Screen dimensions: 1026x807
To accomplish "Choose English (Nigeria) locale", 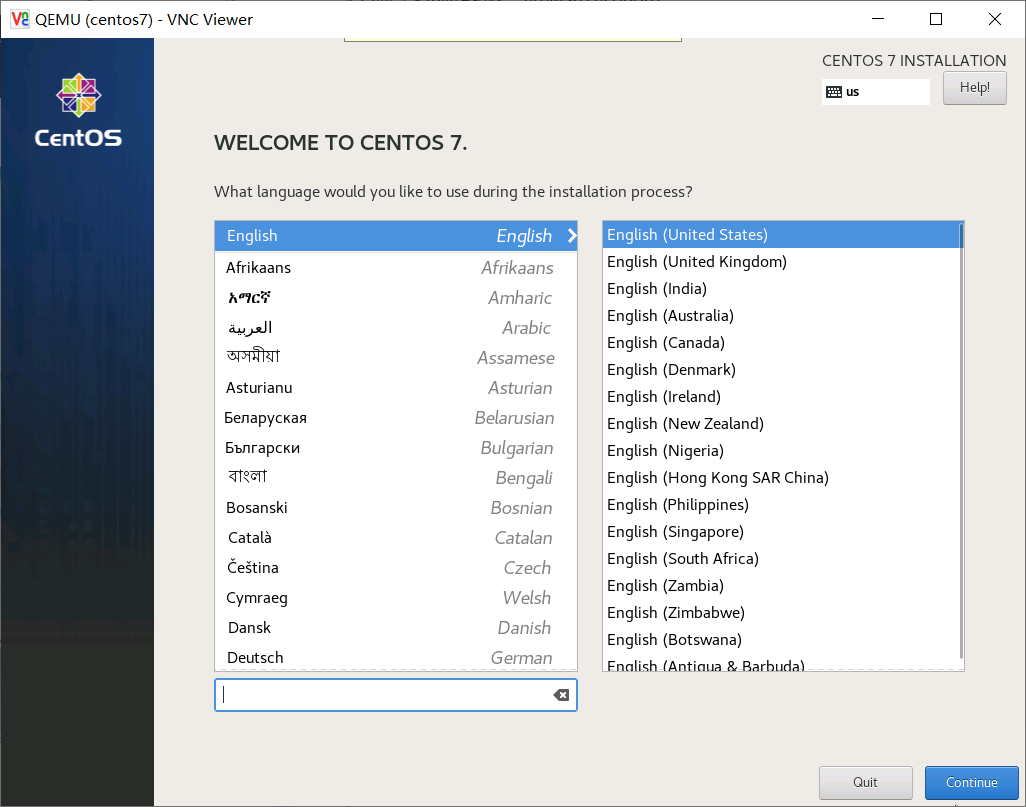I will [781, 451].
